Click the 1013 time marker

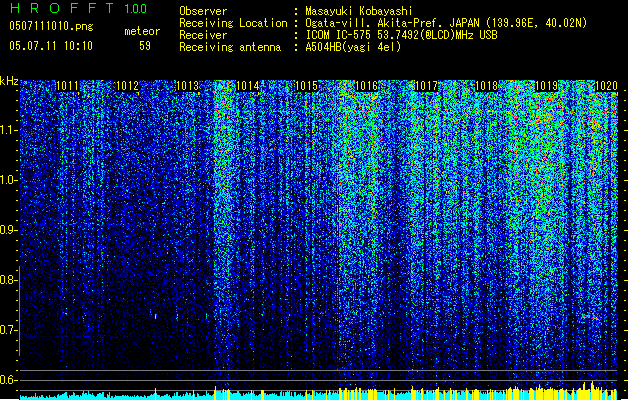[x=187, y=86]
